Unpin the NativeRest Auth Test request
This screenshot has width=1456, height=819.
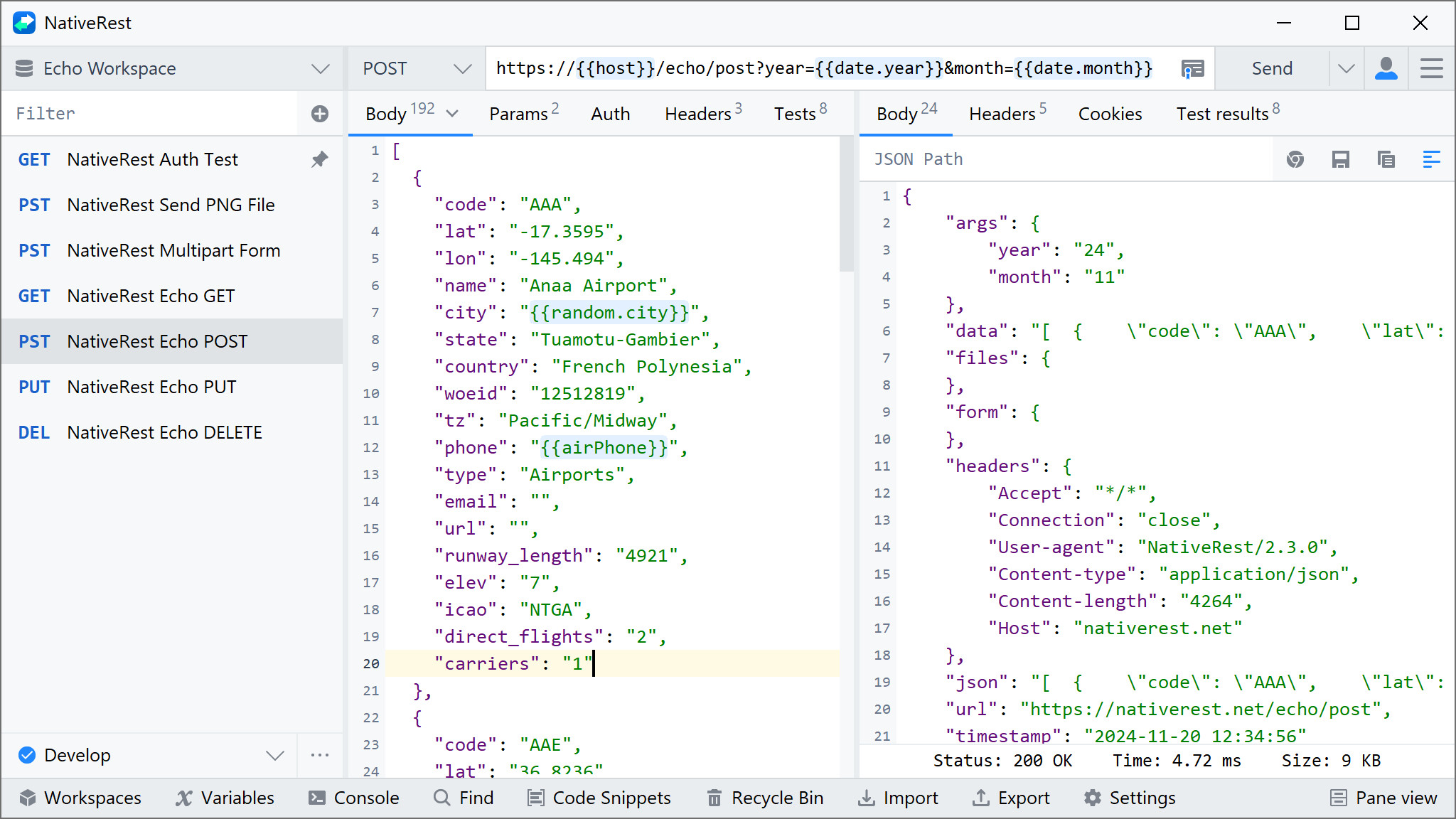pyautogui.click(x=319, y=159)
